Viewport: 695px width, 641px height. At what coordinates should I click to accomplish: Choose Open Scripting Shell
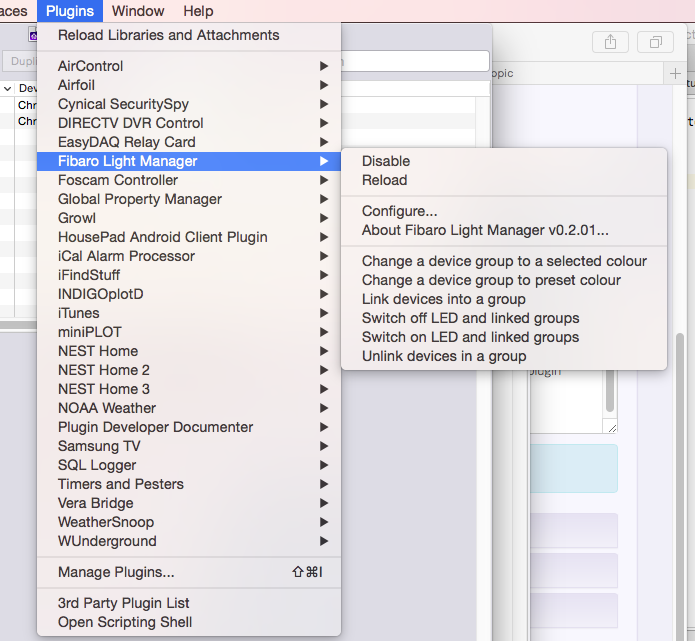tap(189, 622)
